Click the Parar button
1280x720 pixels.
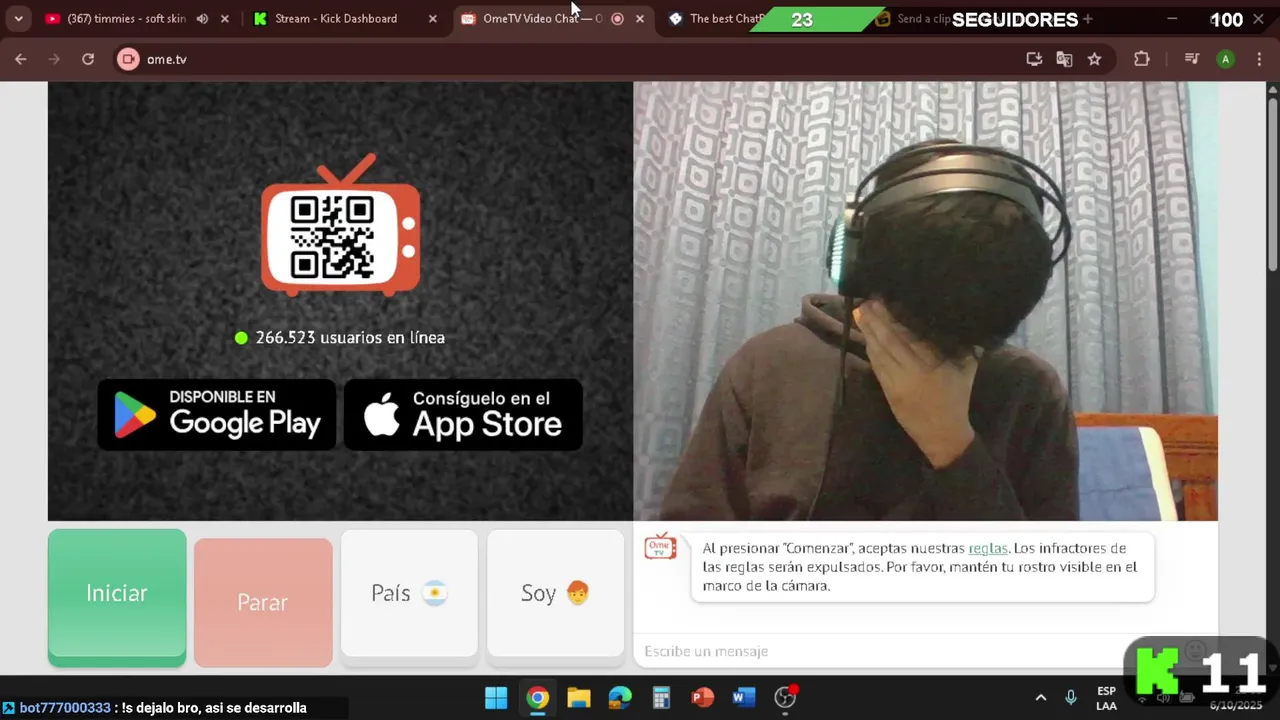263,602
